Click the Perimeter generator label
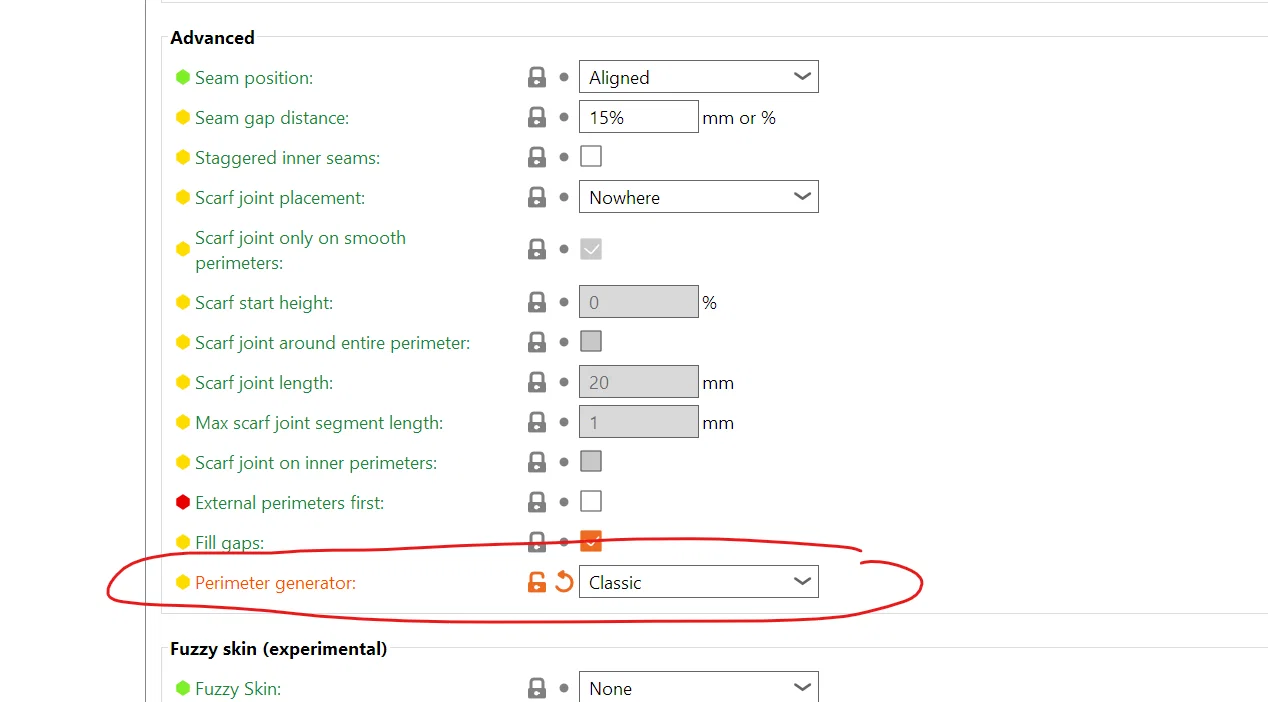 pos(275,583)
